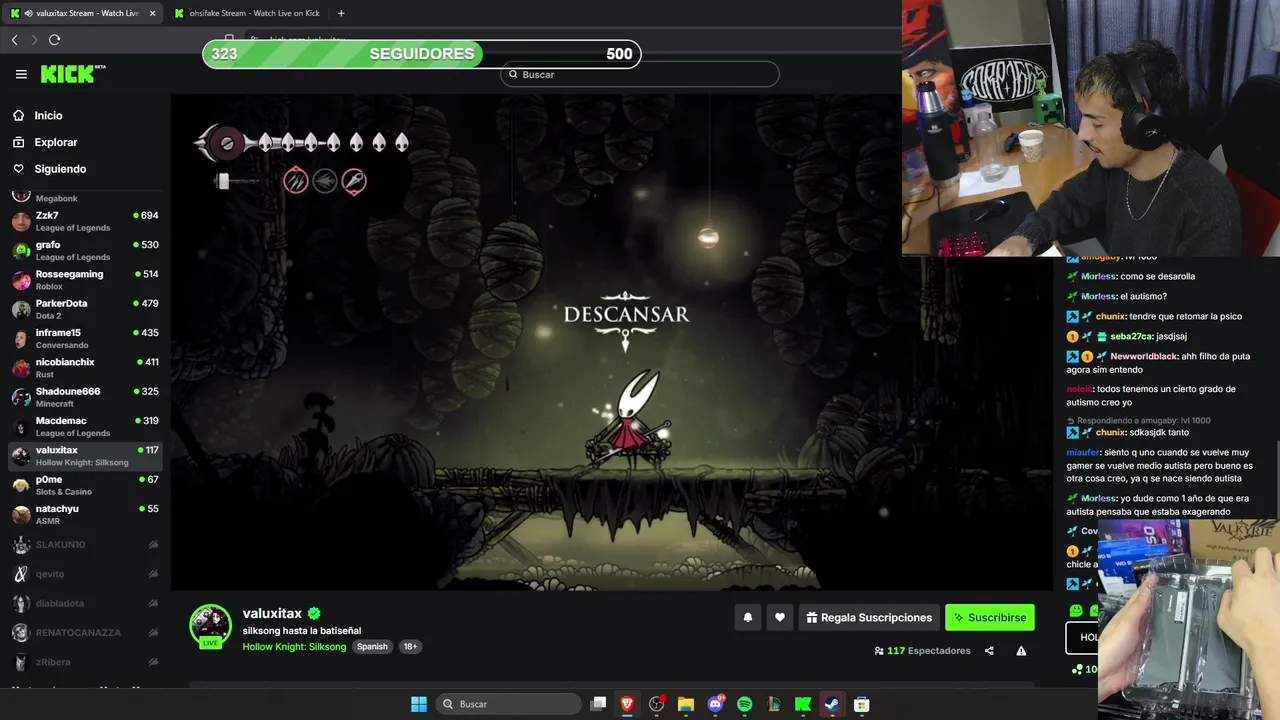1280x720 pixels.
Task: Open Hollow Knight: Silksong category link
Action: click(x=295, y=647)
